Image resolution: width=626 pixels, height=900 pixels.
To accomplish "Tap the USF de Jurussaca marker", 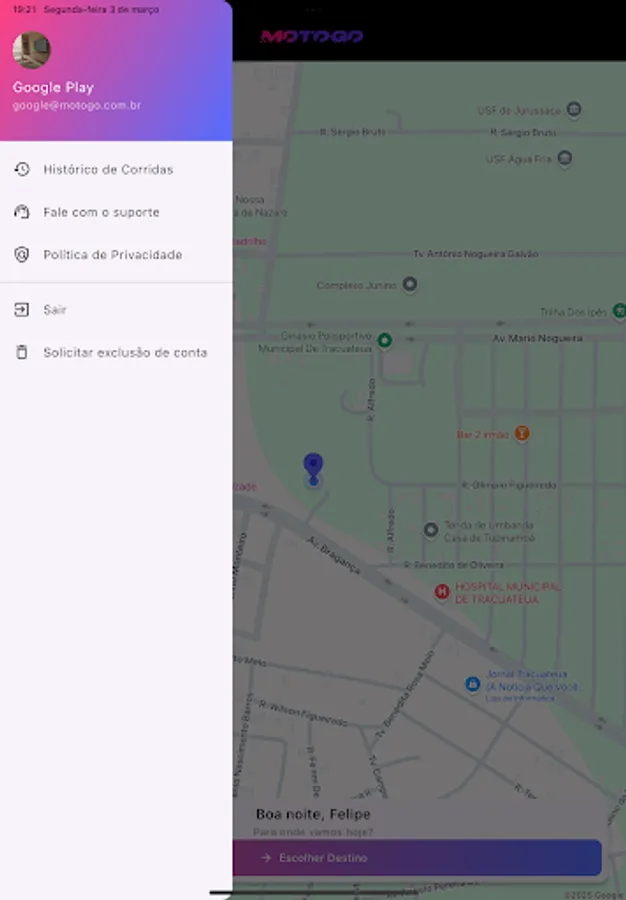I will click(574, 109).
